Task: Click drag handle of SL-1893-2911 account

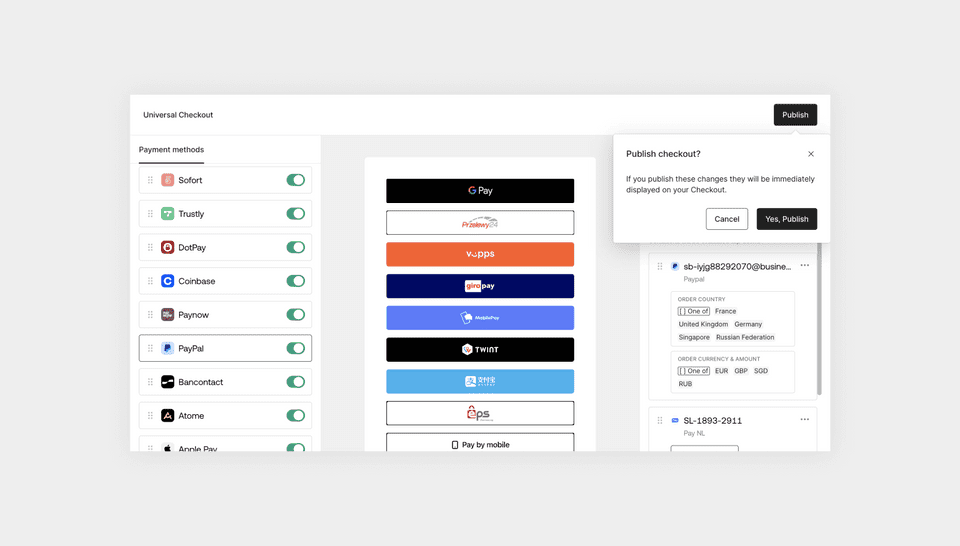Action: tap(659, 421)
